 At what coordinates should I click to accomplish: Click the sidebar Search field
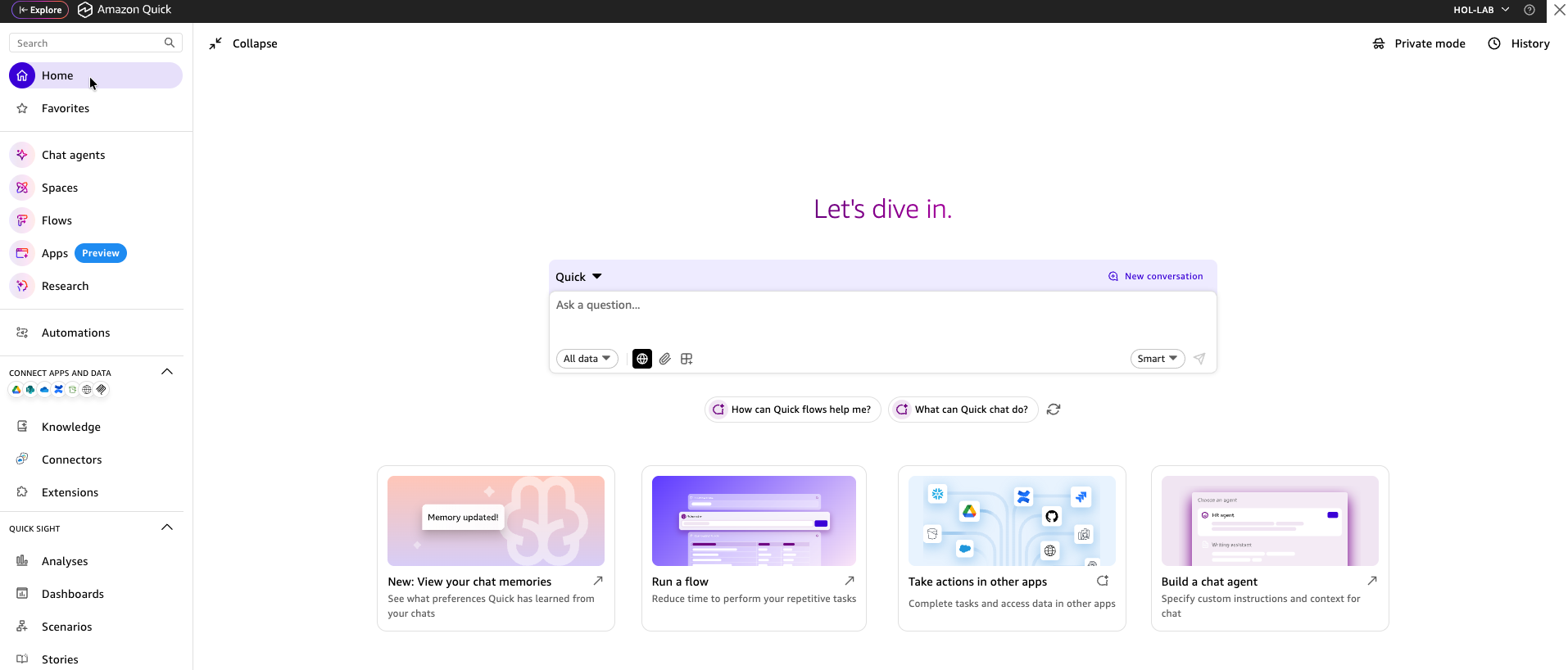point(96,43)
